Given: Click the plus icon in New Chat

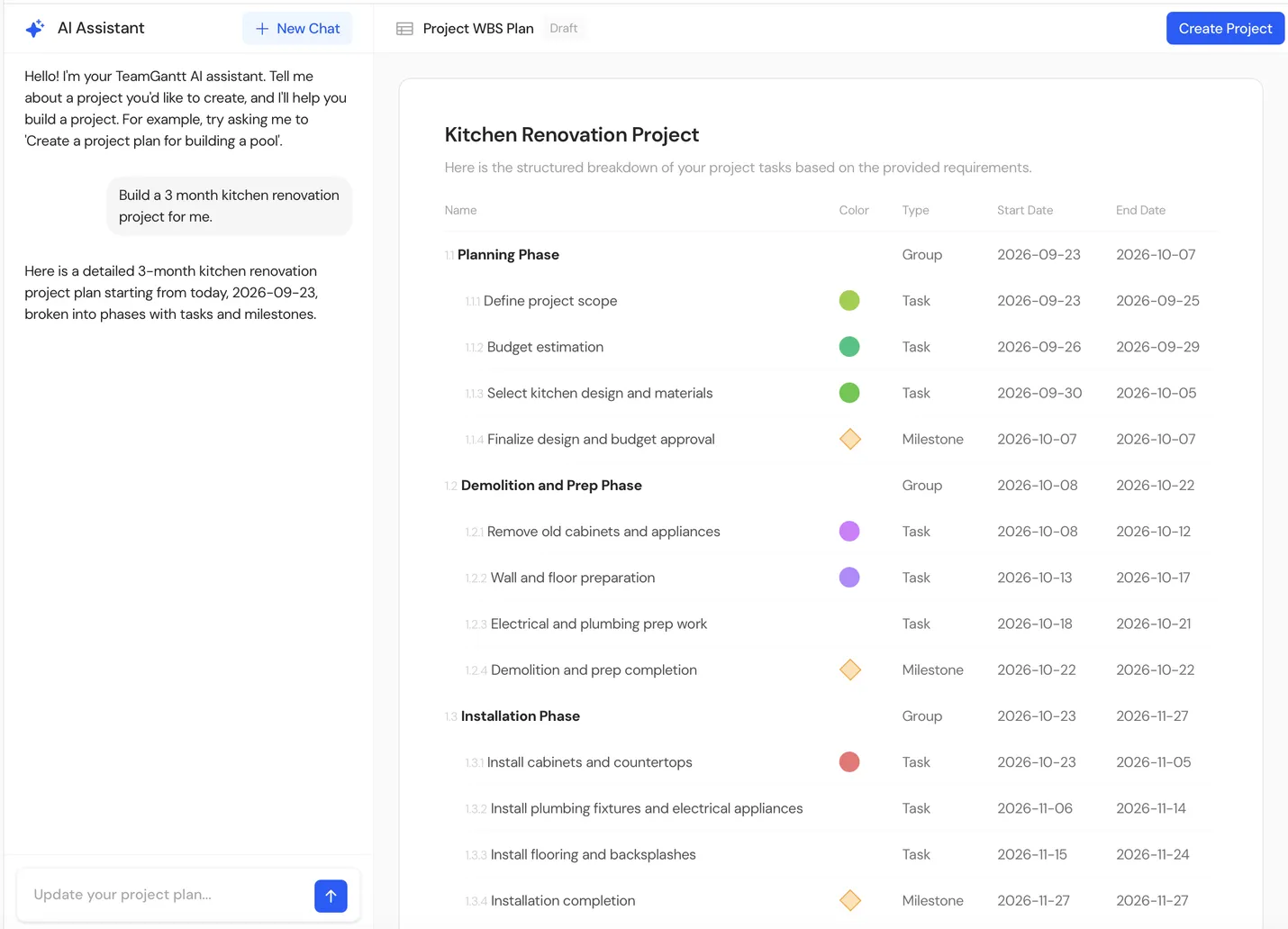Looking at the screenshot, I should point(262,29).
